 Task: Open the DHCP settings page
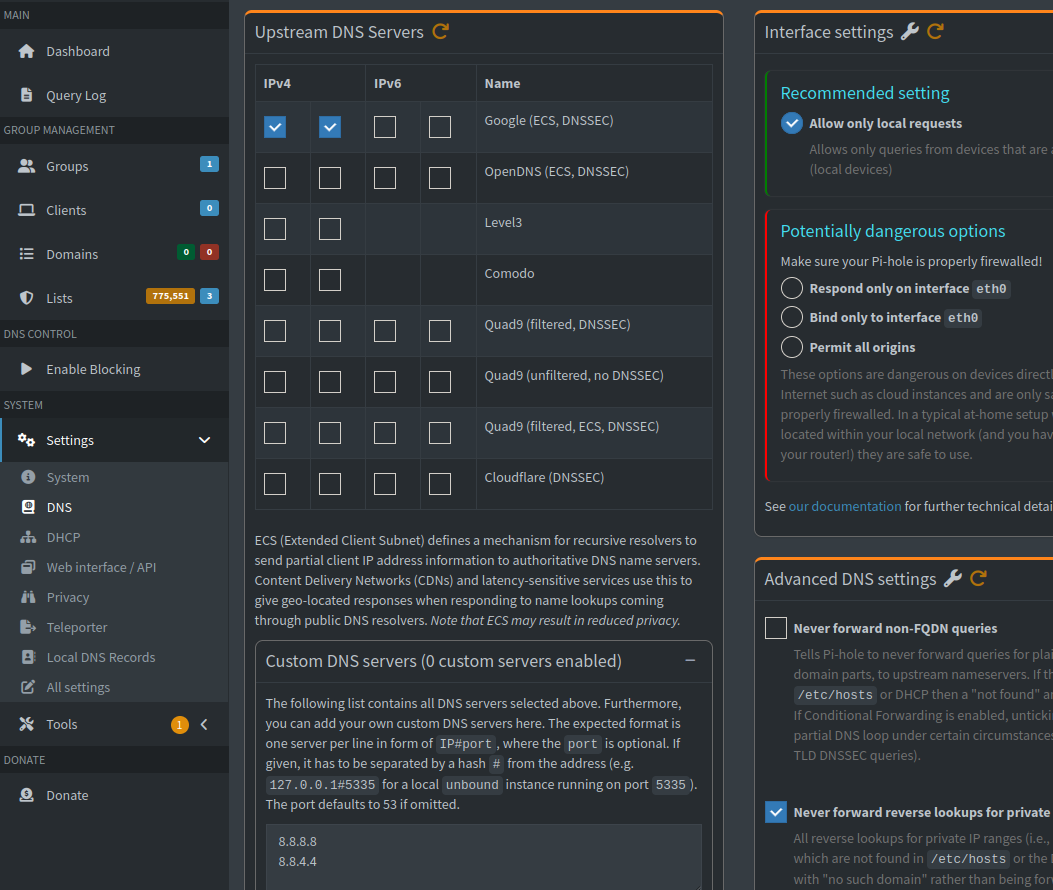click(63, 537)
